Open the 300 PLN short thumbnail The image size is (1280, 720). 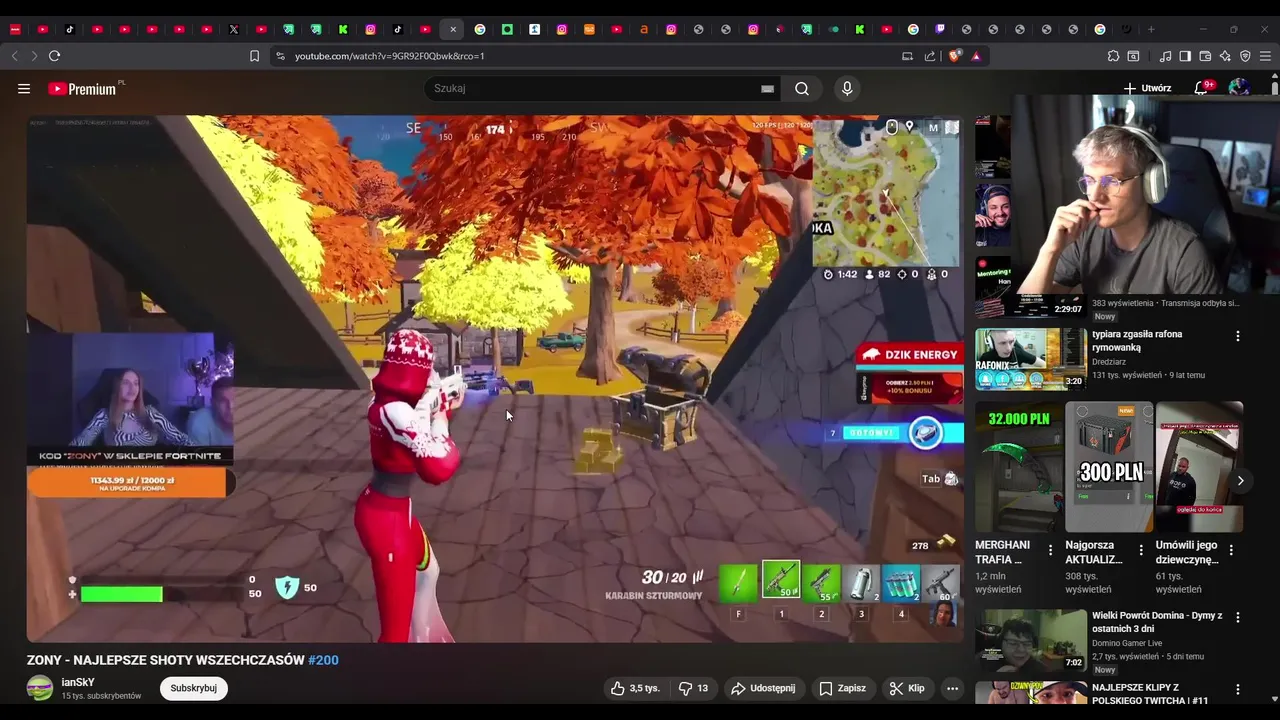(x=1109, y=467)
